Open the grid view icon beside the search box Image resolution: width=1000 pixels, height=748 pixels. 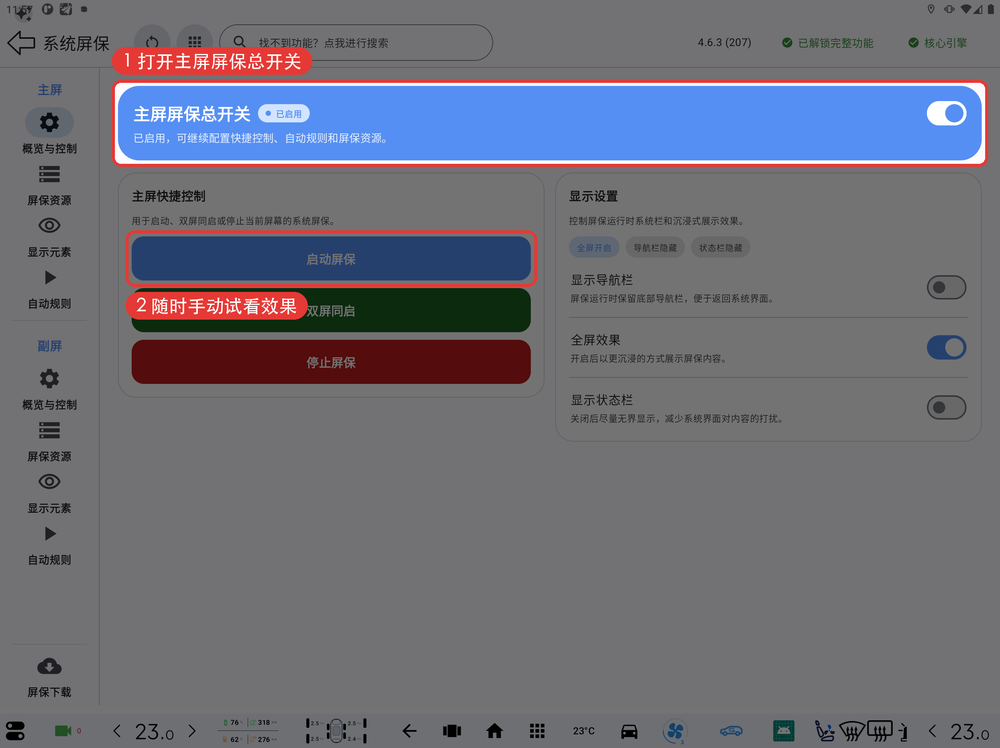195,43
